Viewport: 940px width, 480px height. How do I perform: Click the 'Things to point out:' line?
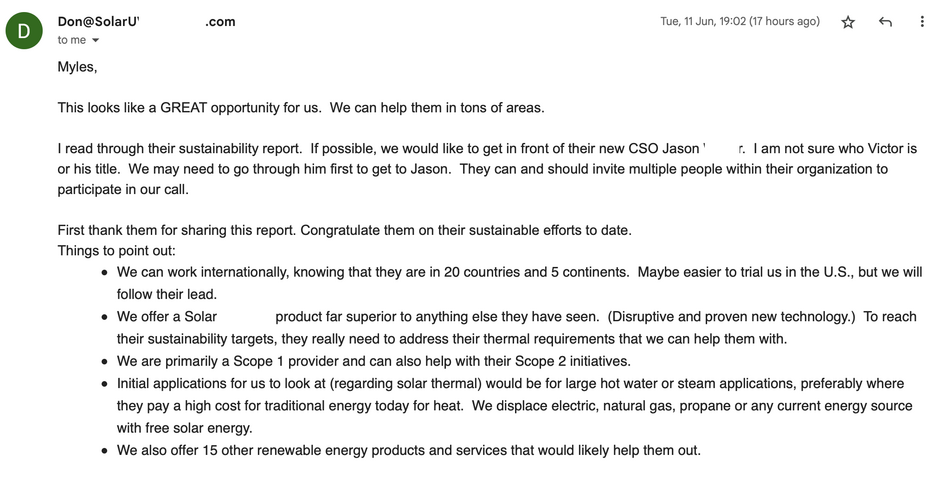pos(116,250)
